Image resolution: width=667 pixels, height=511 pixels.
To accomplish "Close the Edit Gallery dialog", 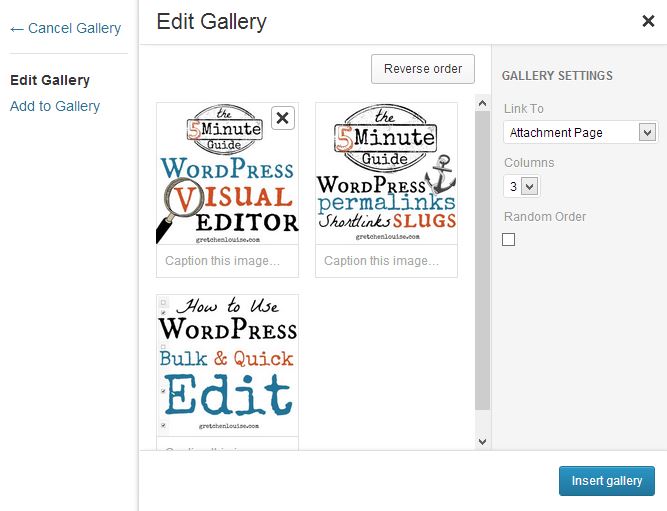I will click(648, 21).
